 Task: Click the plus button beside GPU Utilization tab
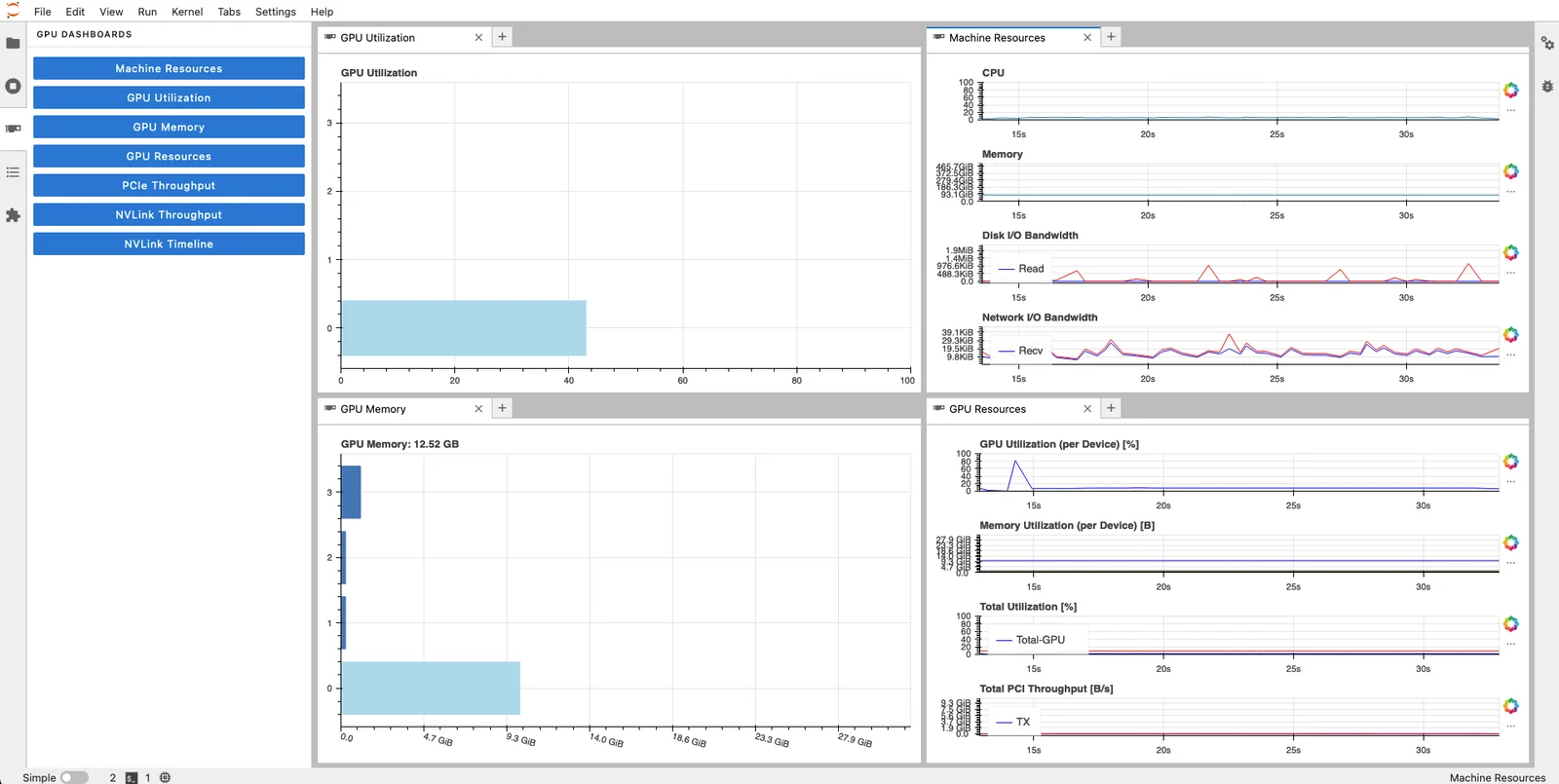tap(502, 37)
